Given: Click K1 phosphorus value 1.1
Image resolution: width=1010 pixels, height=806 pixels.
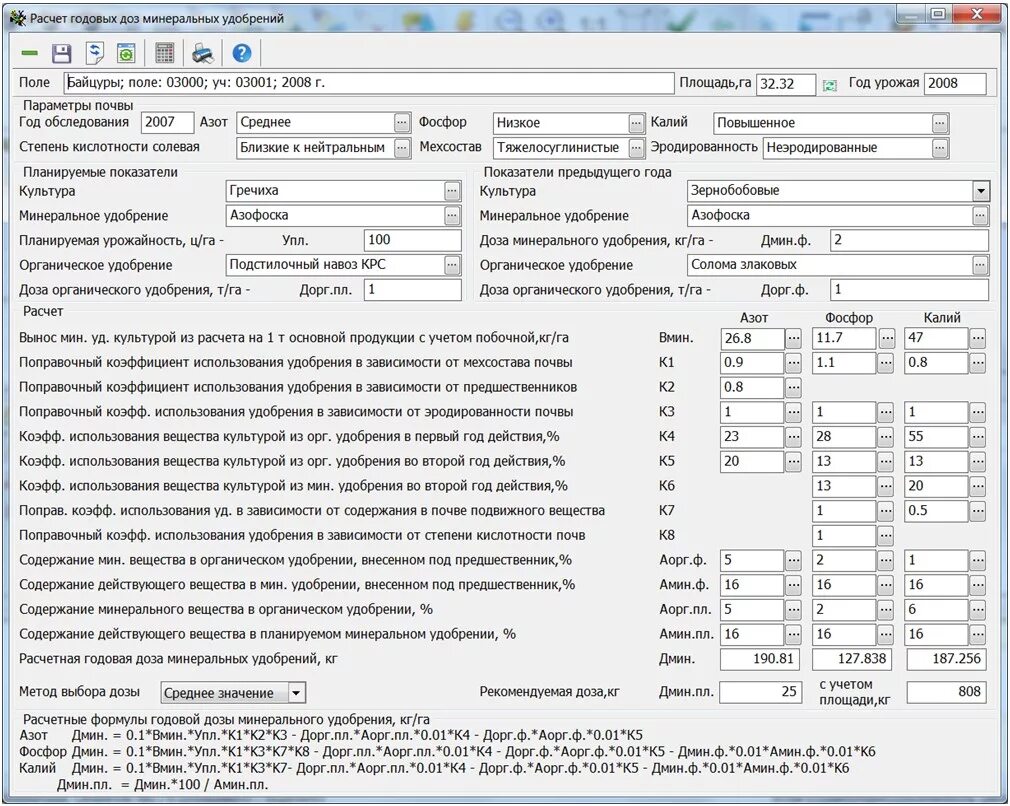Looking at the screenshot, I should [x=844, y=363].
